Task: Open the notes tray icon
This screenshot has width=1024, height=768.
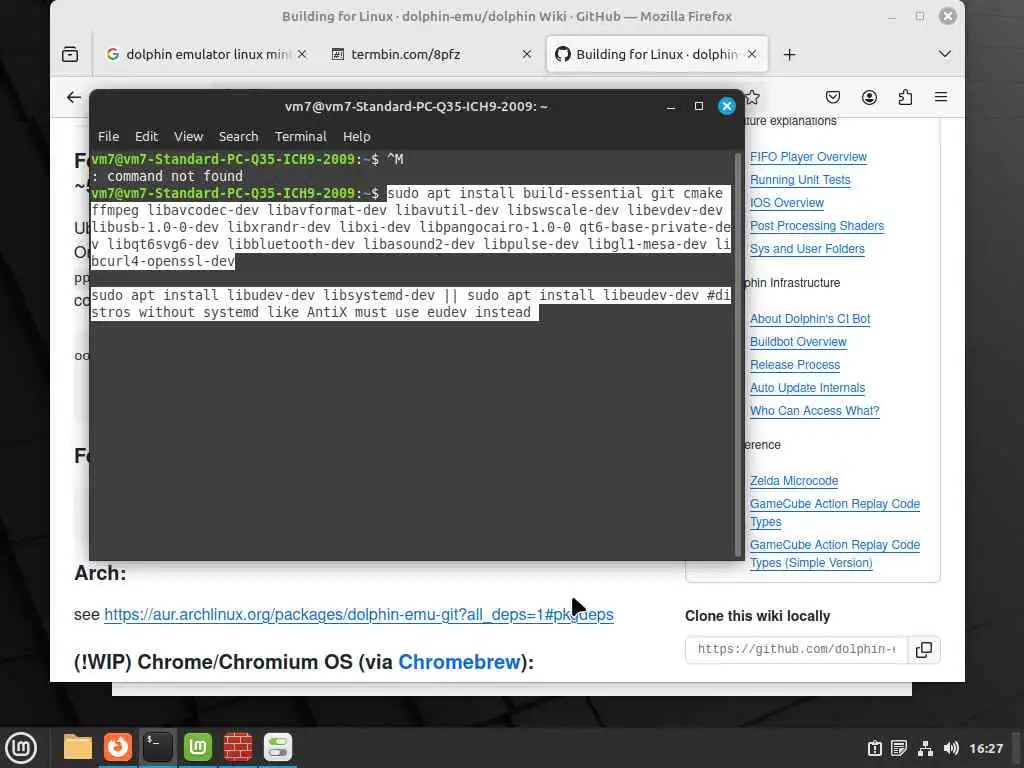Action: [x=899, y=748]
